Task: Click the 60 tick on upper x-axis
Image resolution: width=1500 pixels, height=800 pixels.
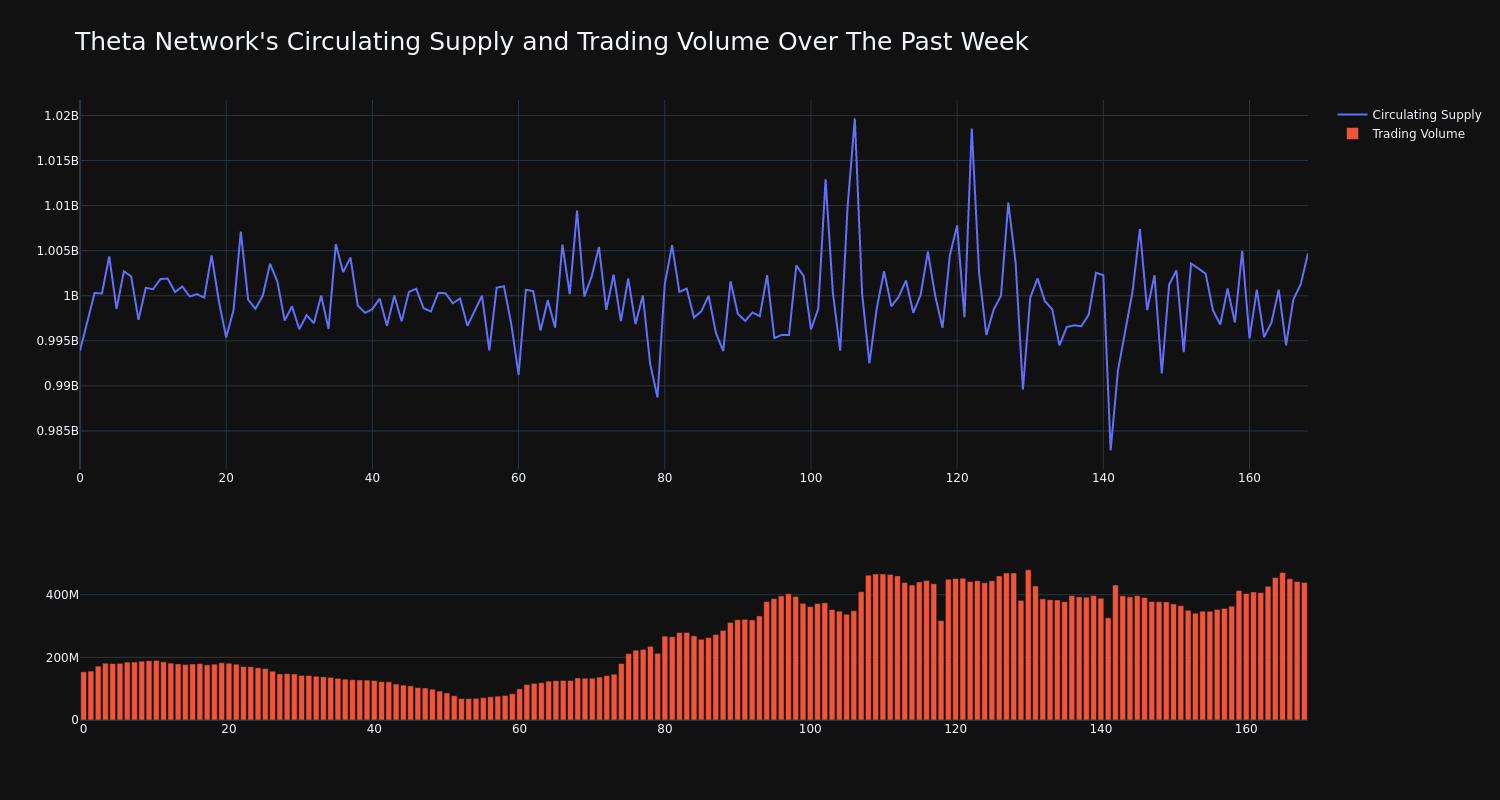Action: (518, 478)
